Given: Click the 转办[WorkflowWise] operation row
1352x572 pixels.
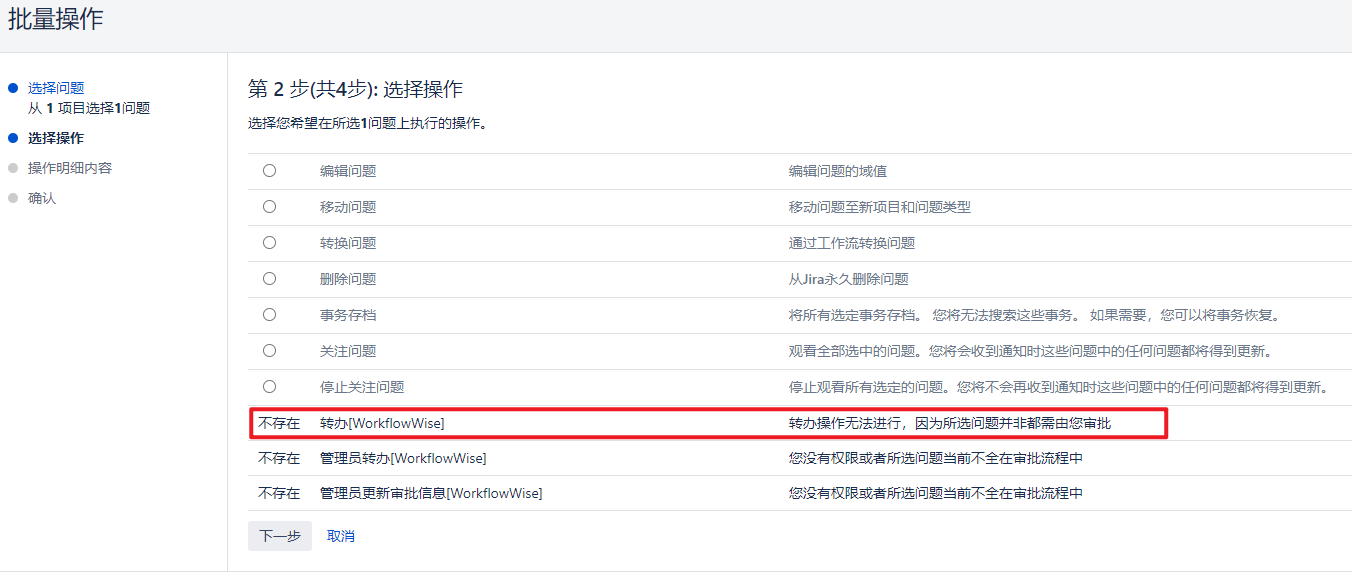Looking at the screenshot, I should tap(382, 423).
